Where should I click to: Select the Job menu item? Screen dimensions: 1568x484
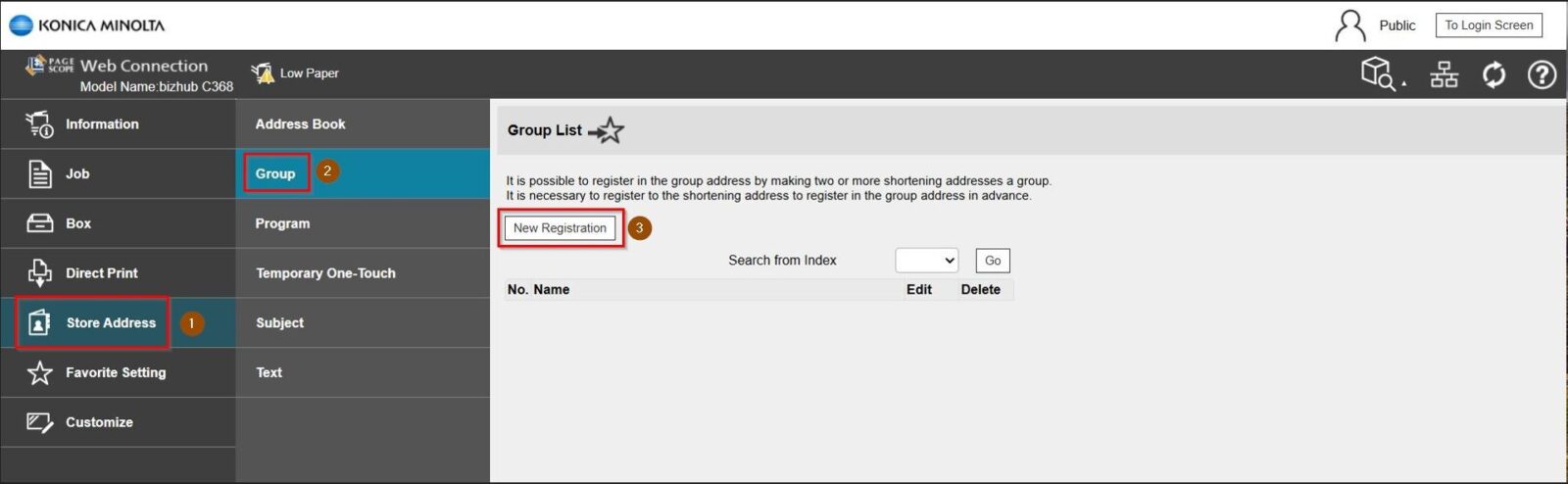coord(77,174)
